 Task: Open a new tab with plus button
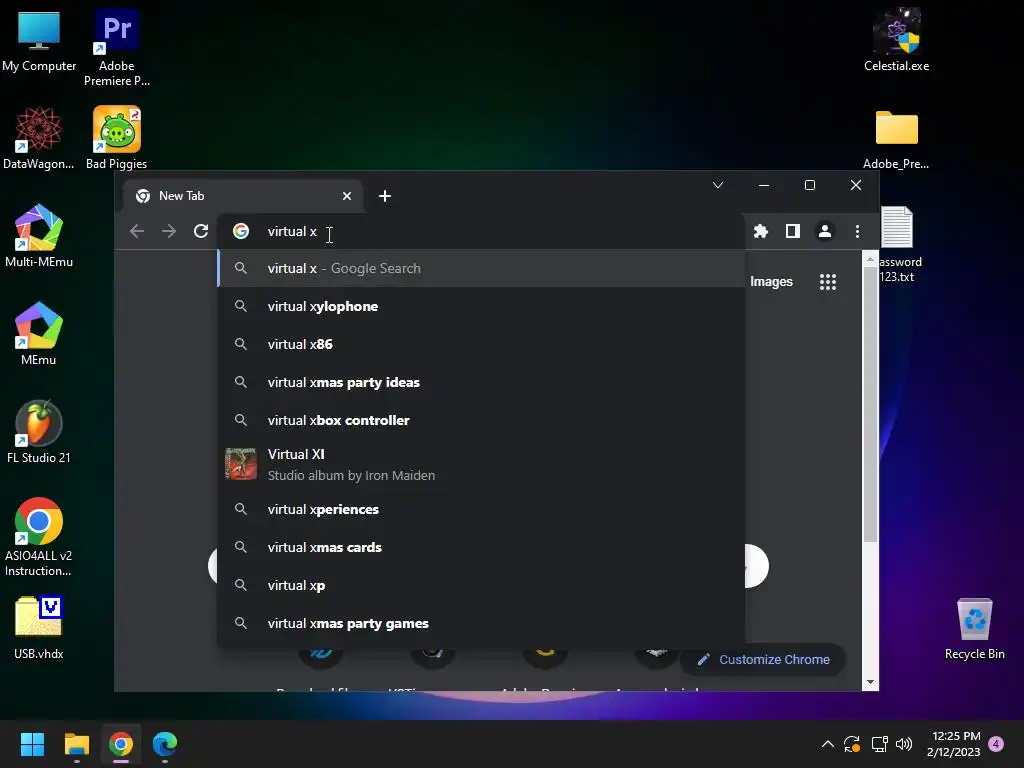[x=385, y=196]
